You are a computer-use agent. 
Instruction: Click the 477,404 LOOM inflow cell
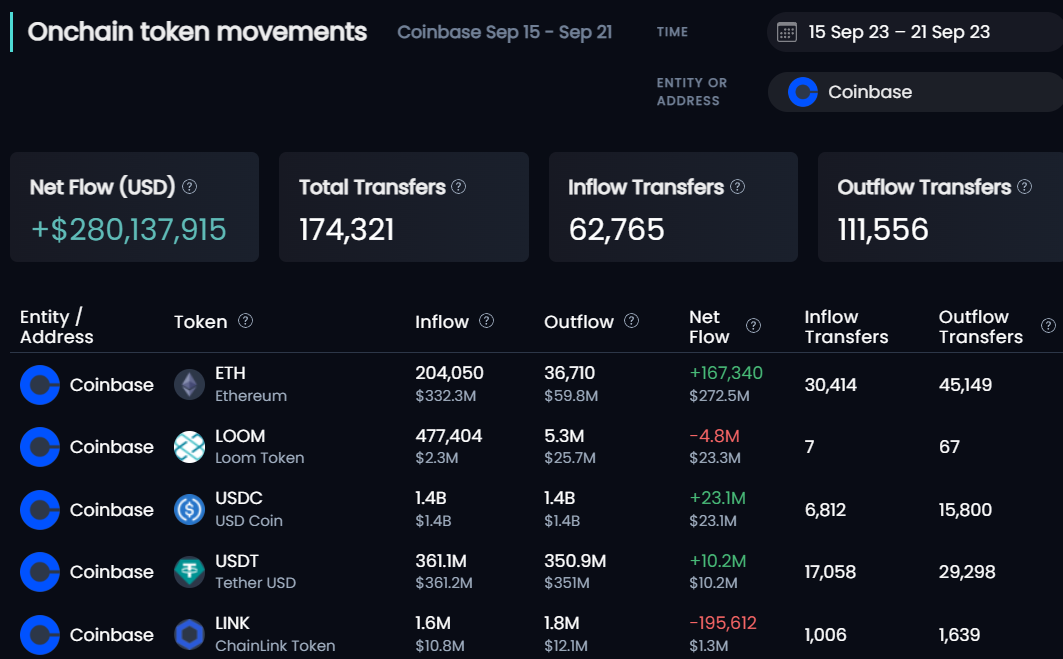pos(449,436)
